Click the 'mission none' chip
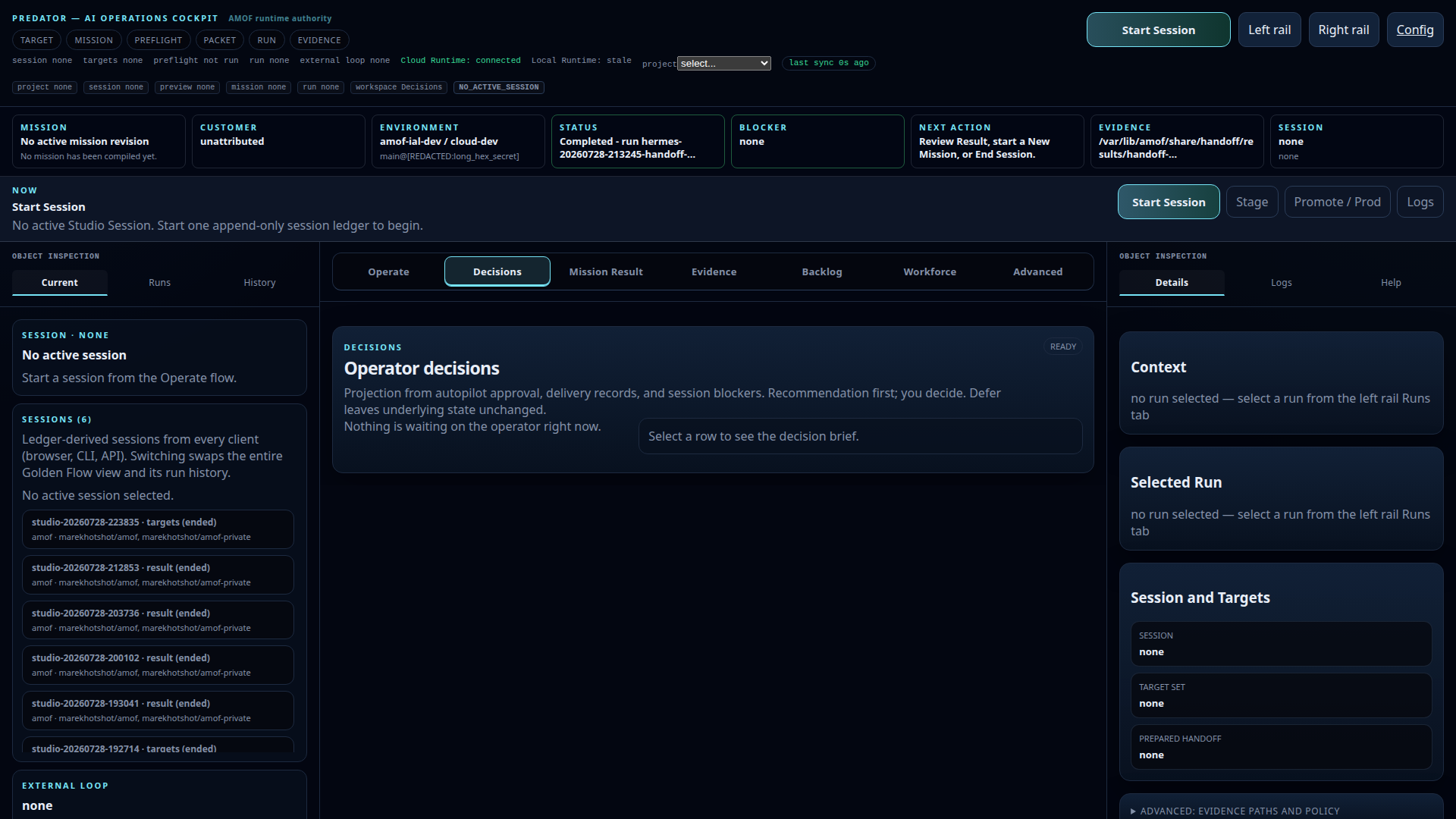 coord(259,87)
